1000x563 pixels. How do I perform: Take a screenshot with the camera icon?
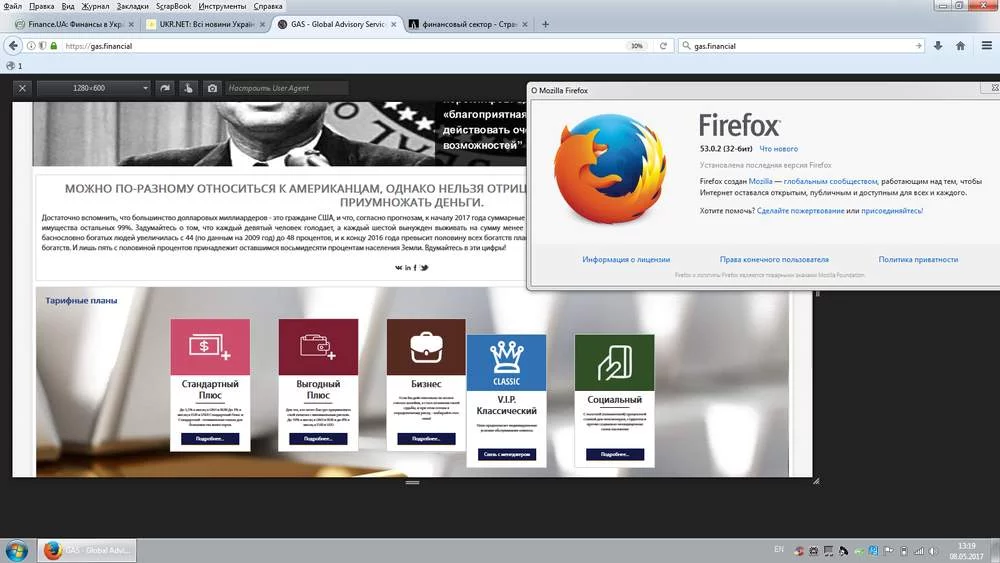click(x=212, y=88)
